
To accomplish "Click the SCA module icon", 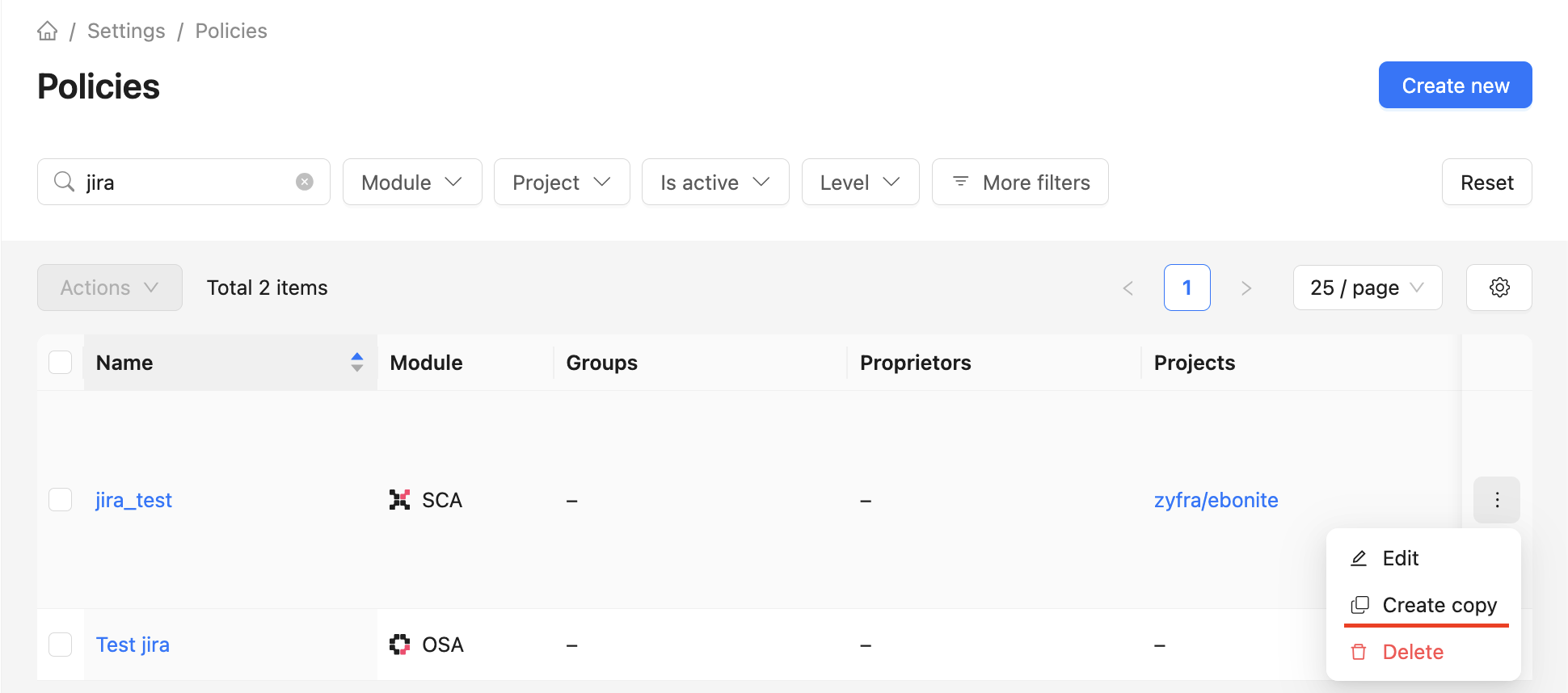I will click(x=399, y=500).
